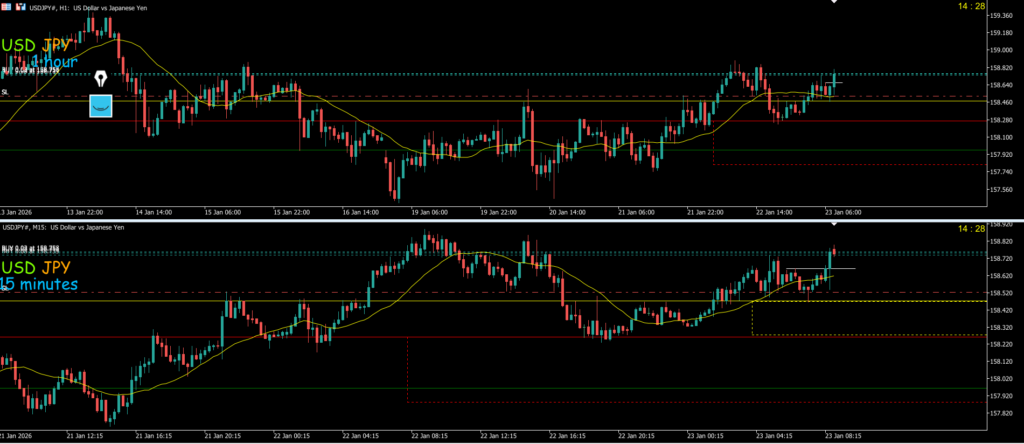Image resolution: width=1024 pixels, height=444 pixels.
Task: Click white arrow marker atop the H1 chart
Action: tap(835, 3)
